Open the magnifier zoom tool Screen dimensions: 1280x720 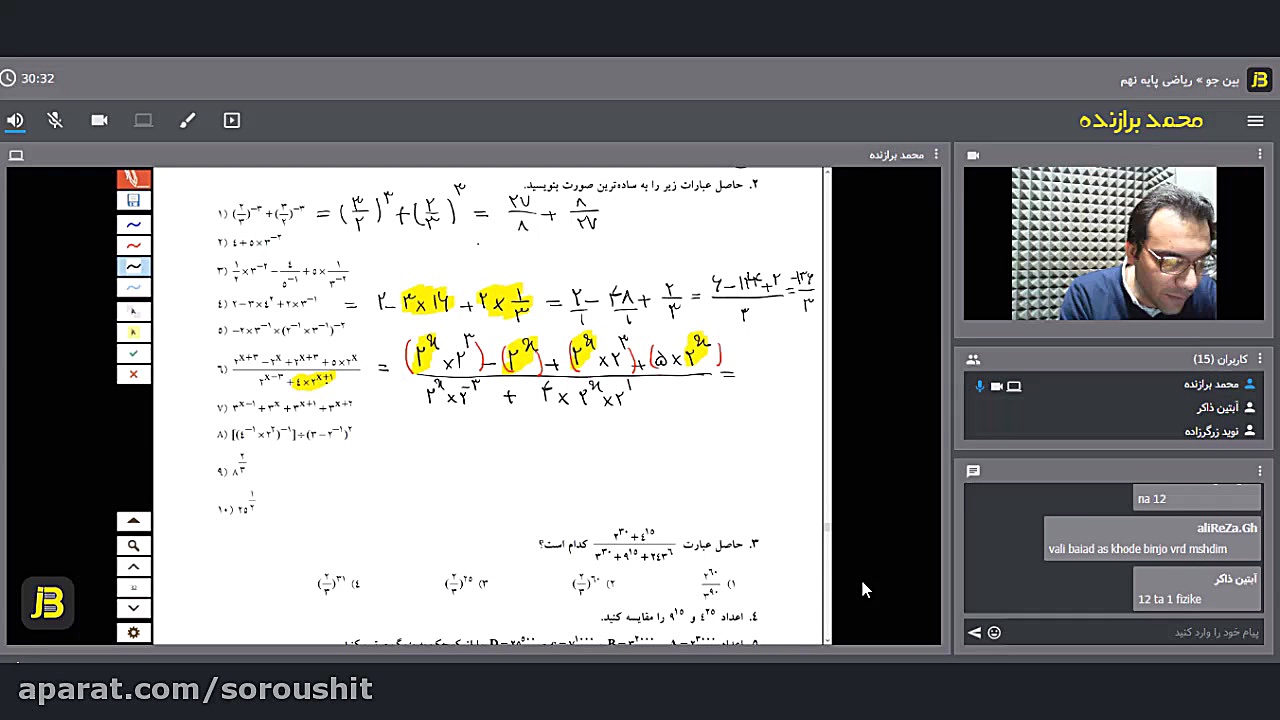[x=133, y=545]
